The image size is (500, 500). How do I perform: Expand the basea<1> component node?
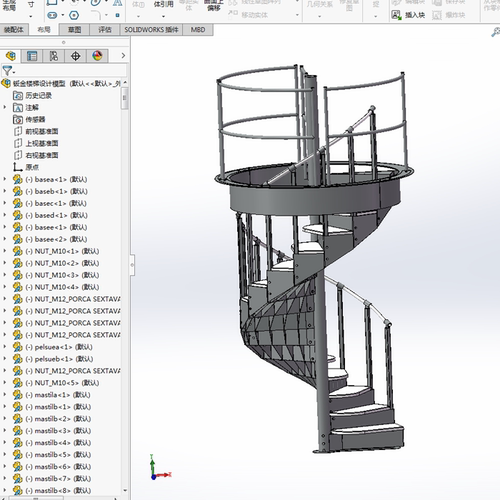(5, 179)
